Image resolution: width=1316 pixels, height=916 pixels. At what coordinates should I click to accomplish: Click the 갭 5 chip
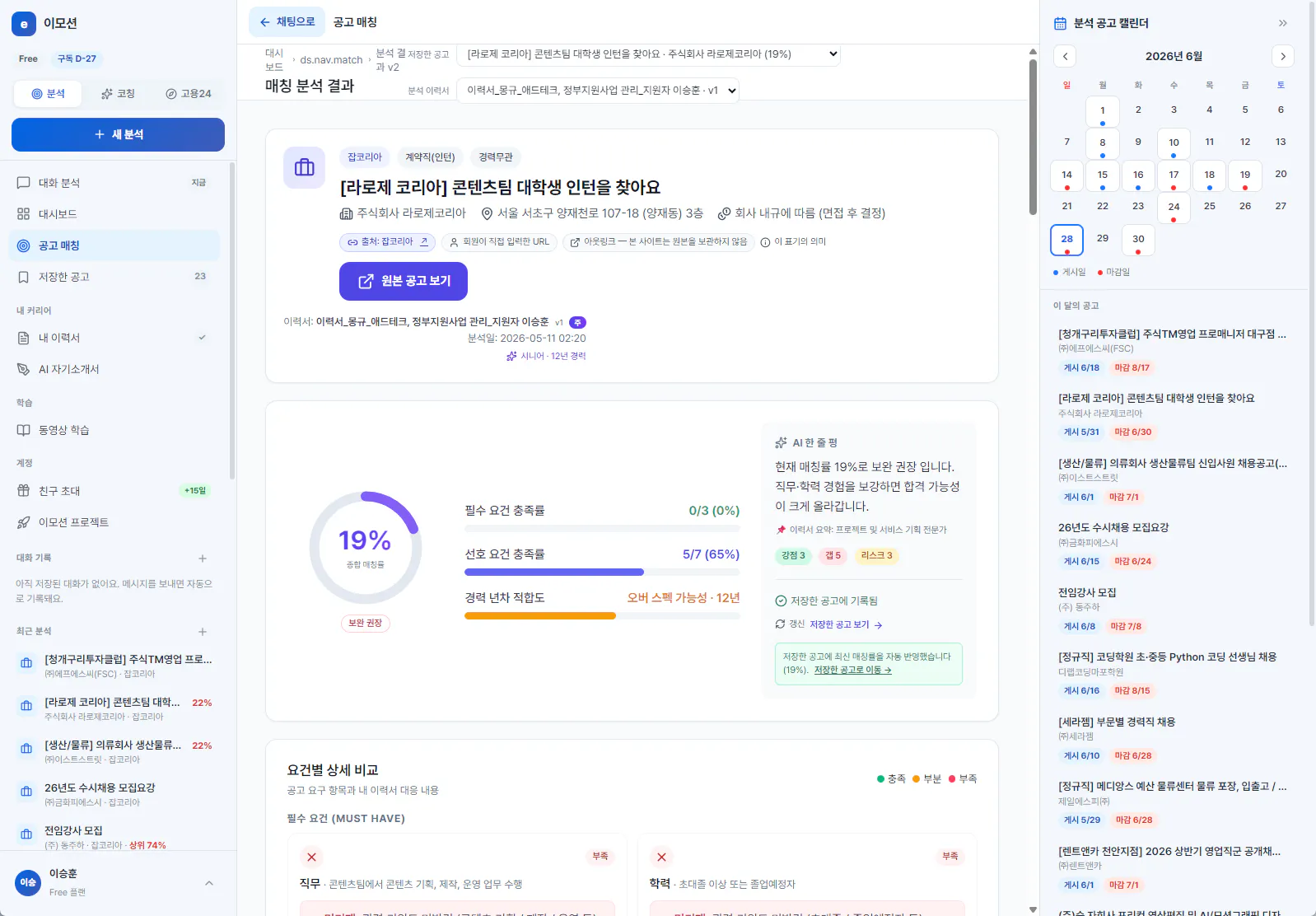tap(833, 555)
